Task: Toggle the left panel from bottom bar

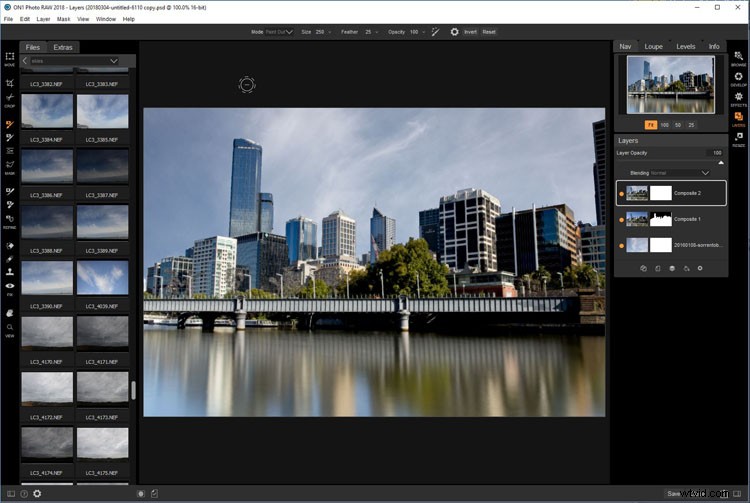Action: tap(11, 493)
